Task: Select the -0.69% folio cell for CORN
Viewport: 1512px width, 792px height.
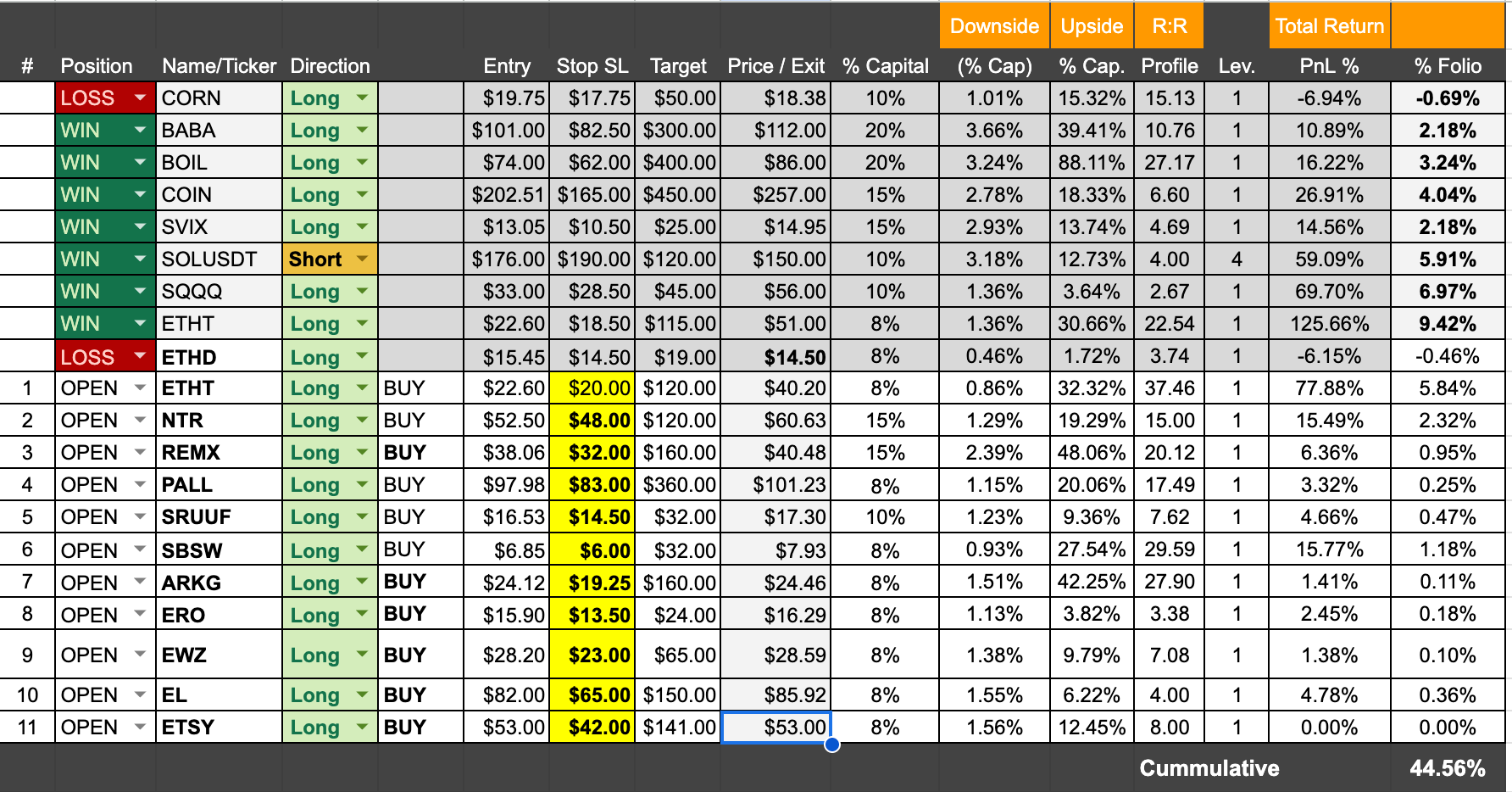Action: pyautogui.click(x=1448, y=98)
